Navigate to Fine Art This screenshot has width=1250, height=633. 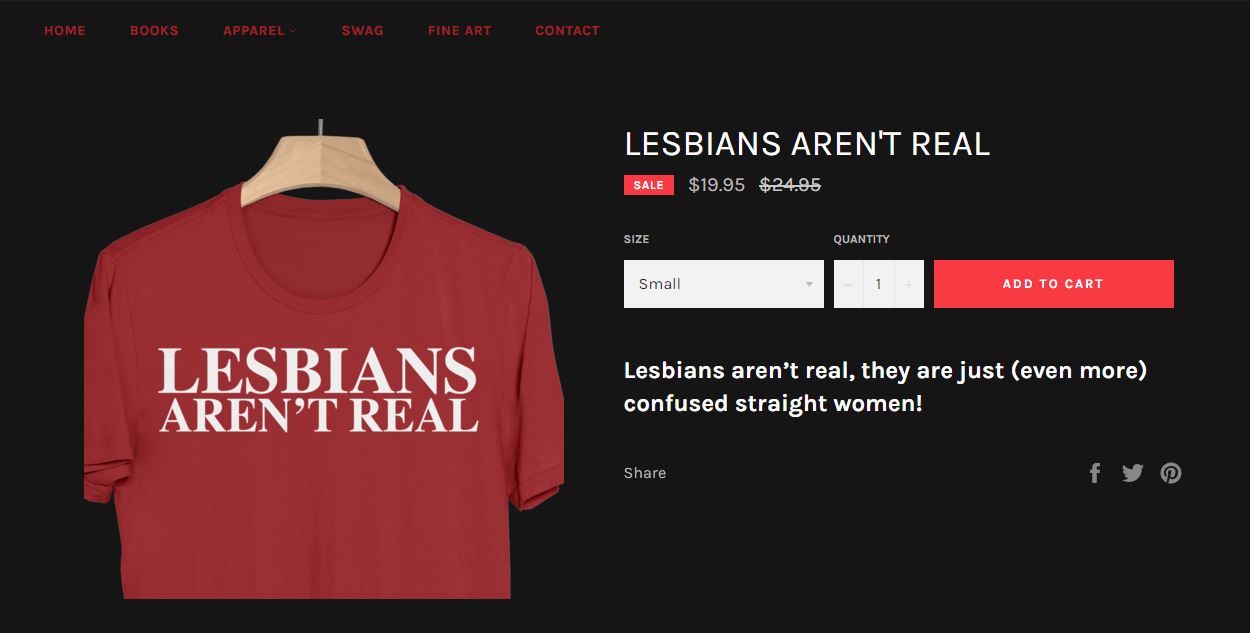click(460, 30)
